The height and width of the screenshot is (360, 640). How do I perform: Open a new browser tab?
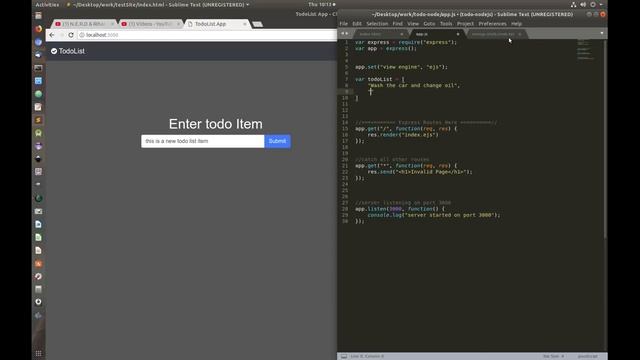257,24
